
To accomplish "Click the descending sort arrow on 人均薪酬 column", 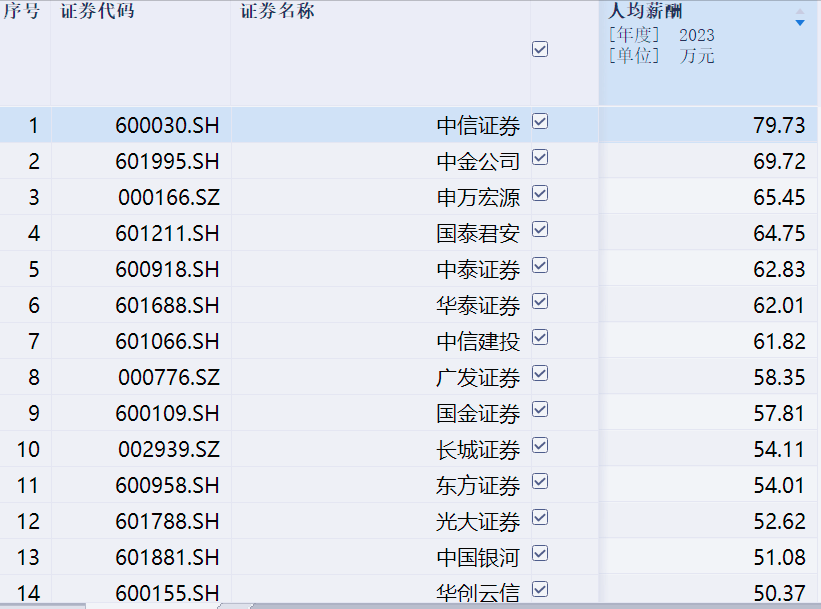I will 800,24.
